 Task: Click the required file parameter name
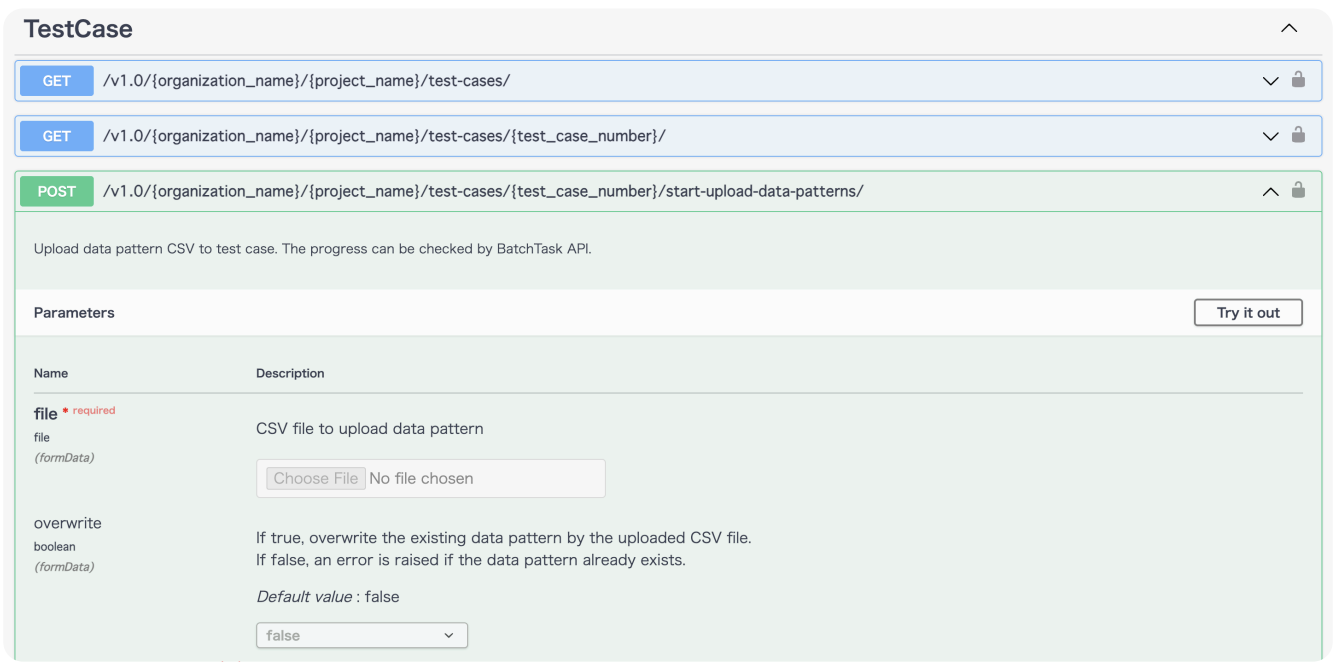[x=46, y=412]
